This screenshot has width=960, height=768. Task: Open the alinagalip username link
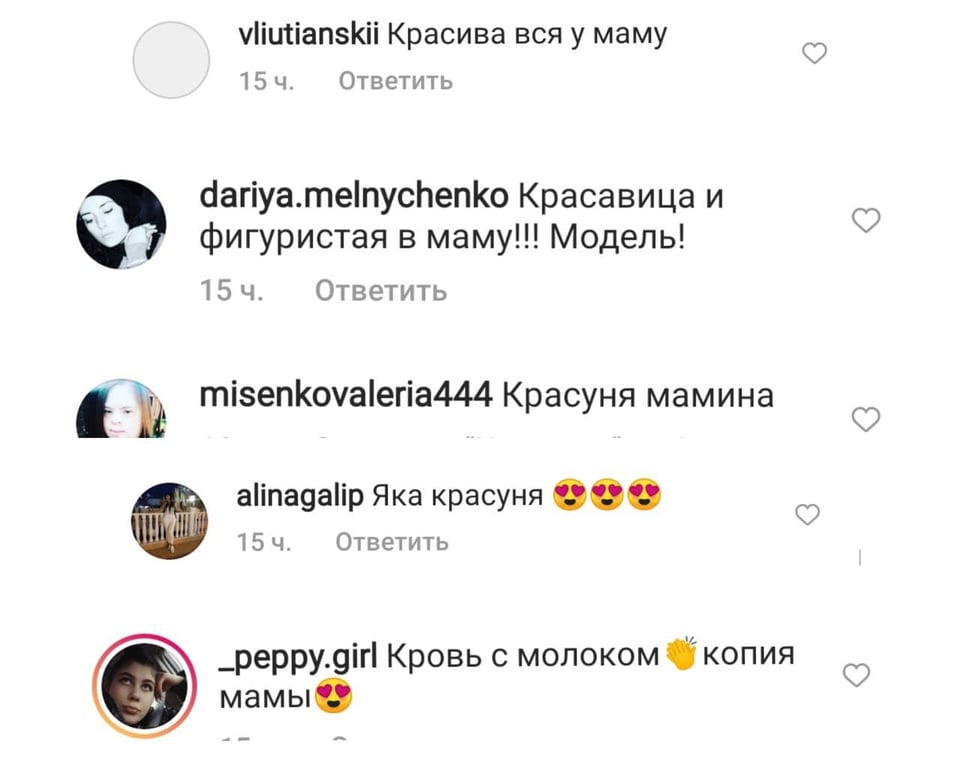pyautogui.click(x=300, y=496)
